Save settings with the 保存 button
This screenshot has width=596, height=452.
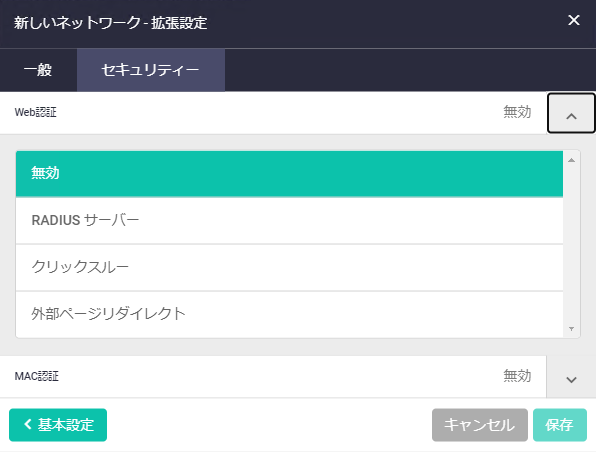tap(560, 425)
